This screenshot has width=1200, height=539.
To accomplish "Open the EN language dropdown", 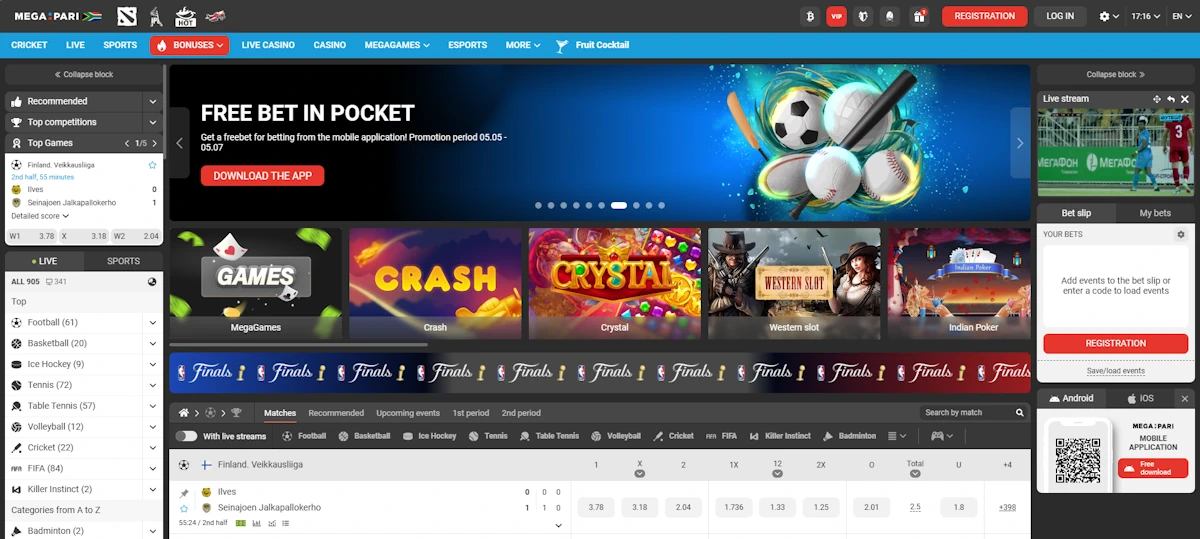I will tap(1181, 16).
